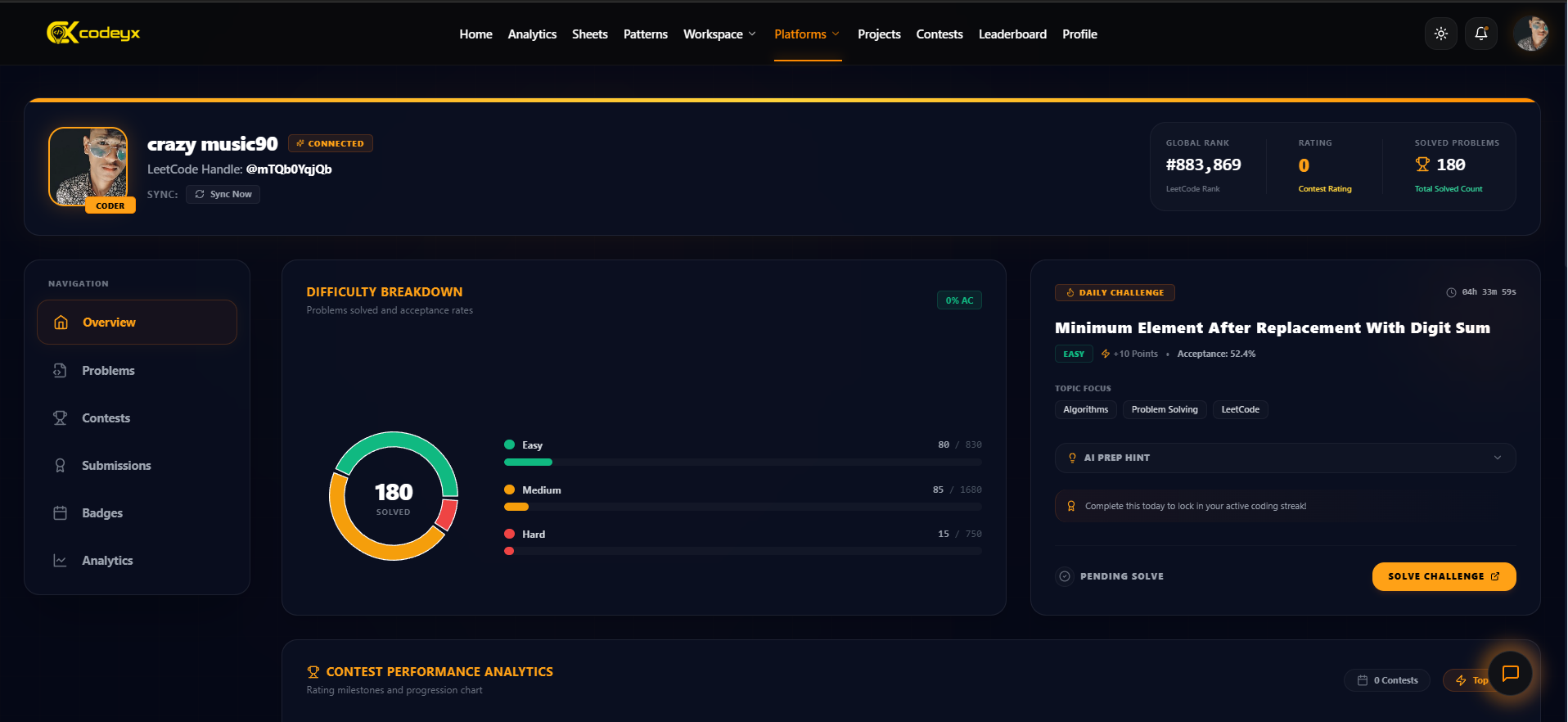Click the lightbulb icon in AI Prep Hint

pyautogui.click(x=1072, y=458)
